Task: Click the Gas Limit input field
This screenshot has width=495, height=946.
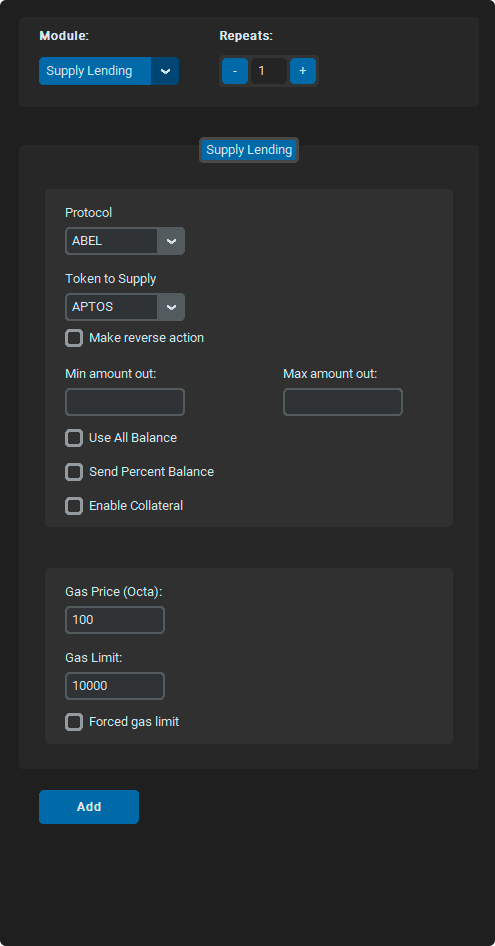Action: coord(115,686)
